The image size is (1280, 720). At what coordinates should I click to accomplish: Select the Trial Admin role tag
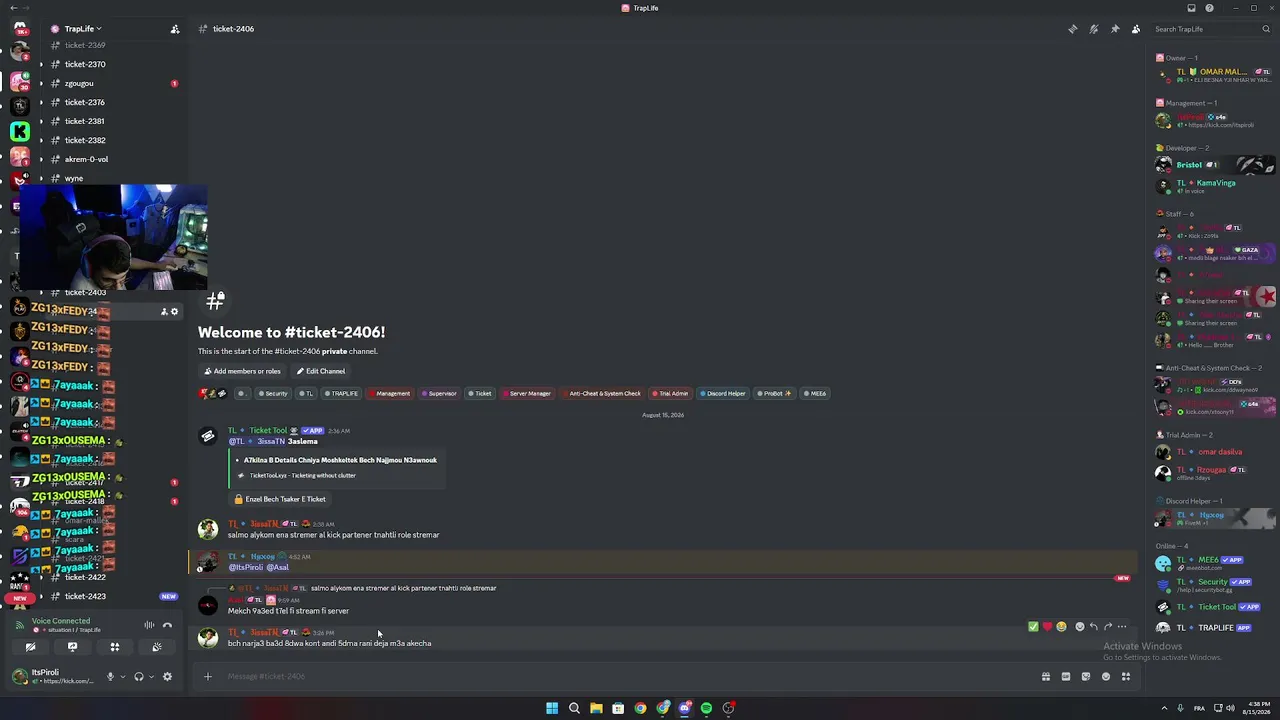click(x=670, y=393)
